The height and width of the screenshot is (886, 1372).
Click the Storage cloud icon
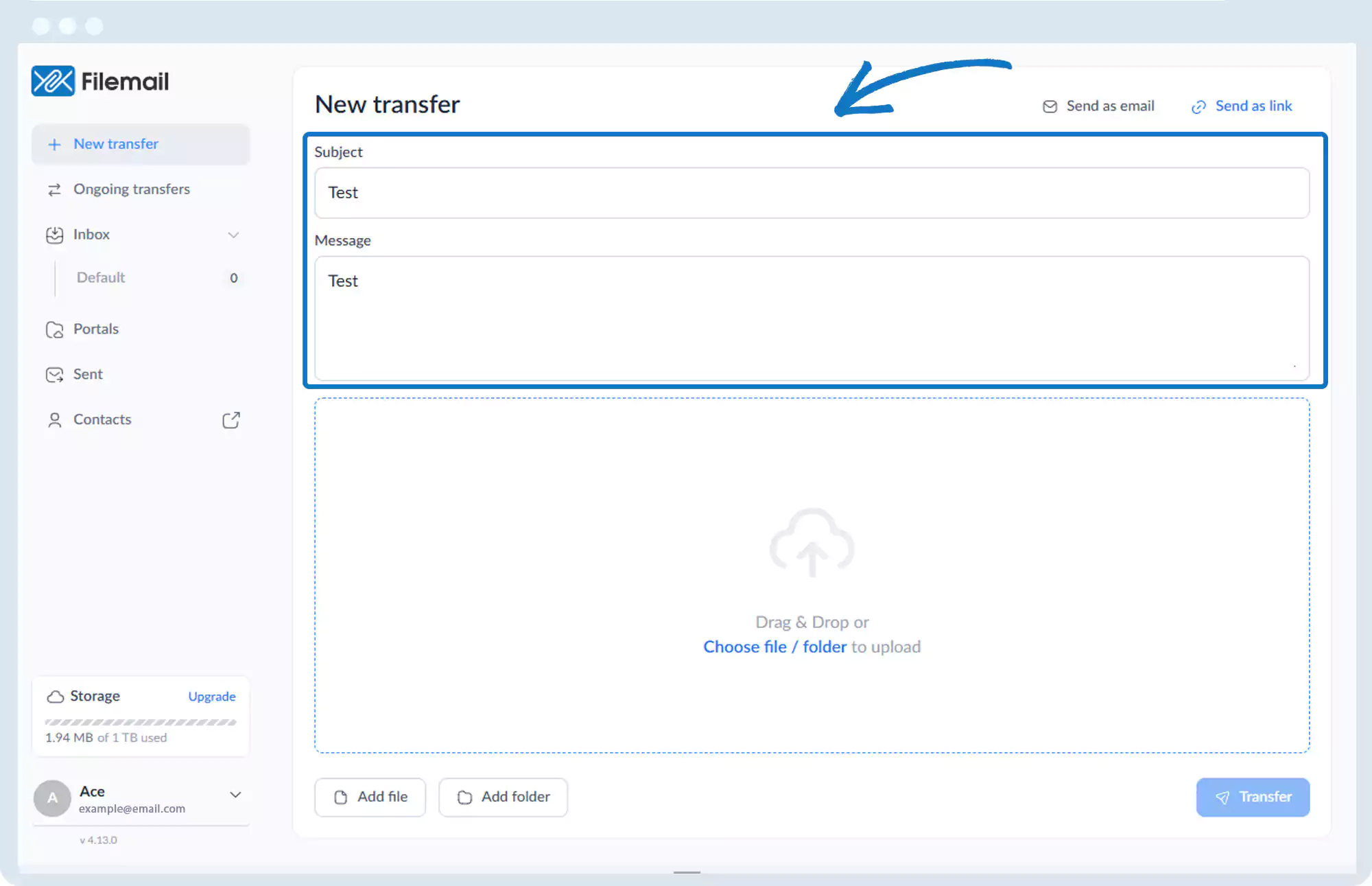[x=55, y=697]
